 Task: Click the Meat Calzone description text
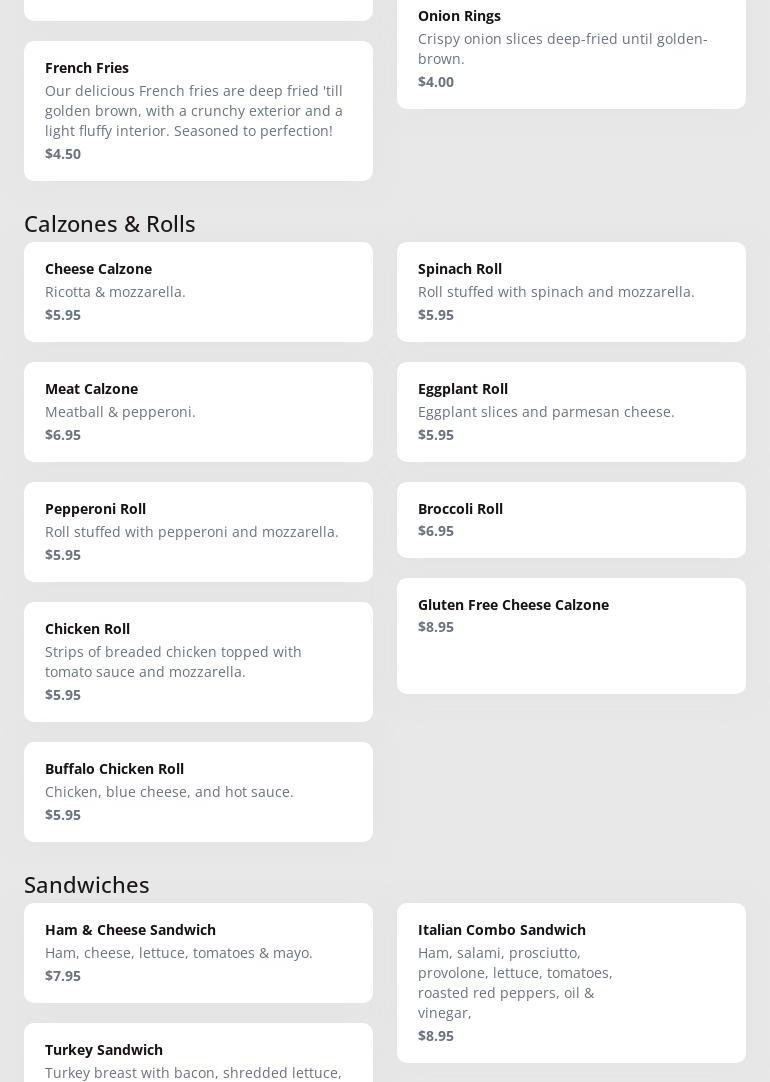(x=120, y=412)
